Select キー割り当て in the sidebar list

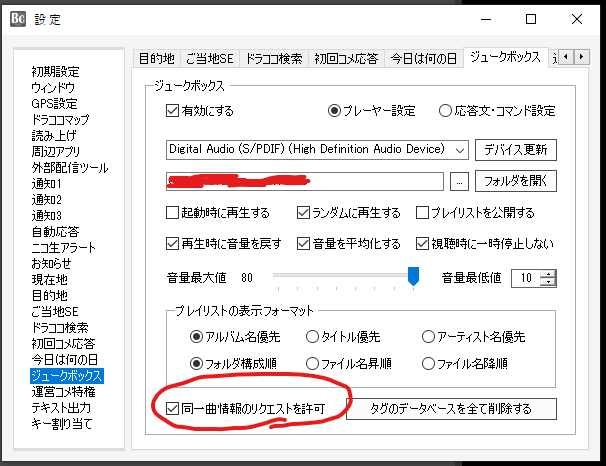coord(61,424)
